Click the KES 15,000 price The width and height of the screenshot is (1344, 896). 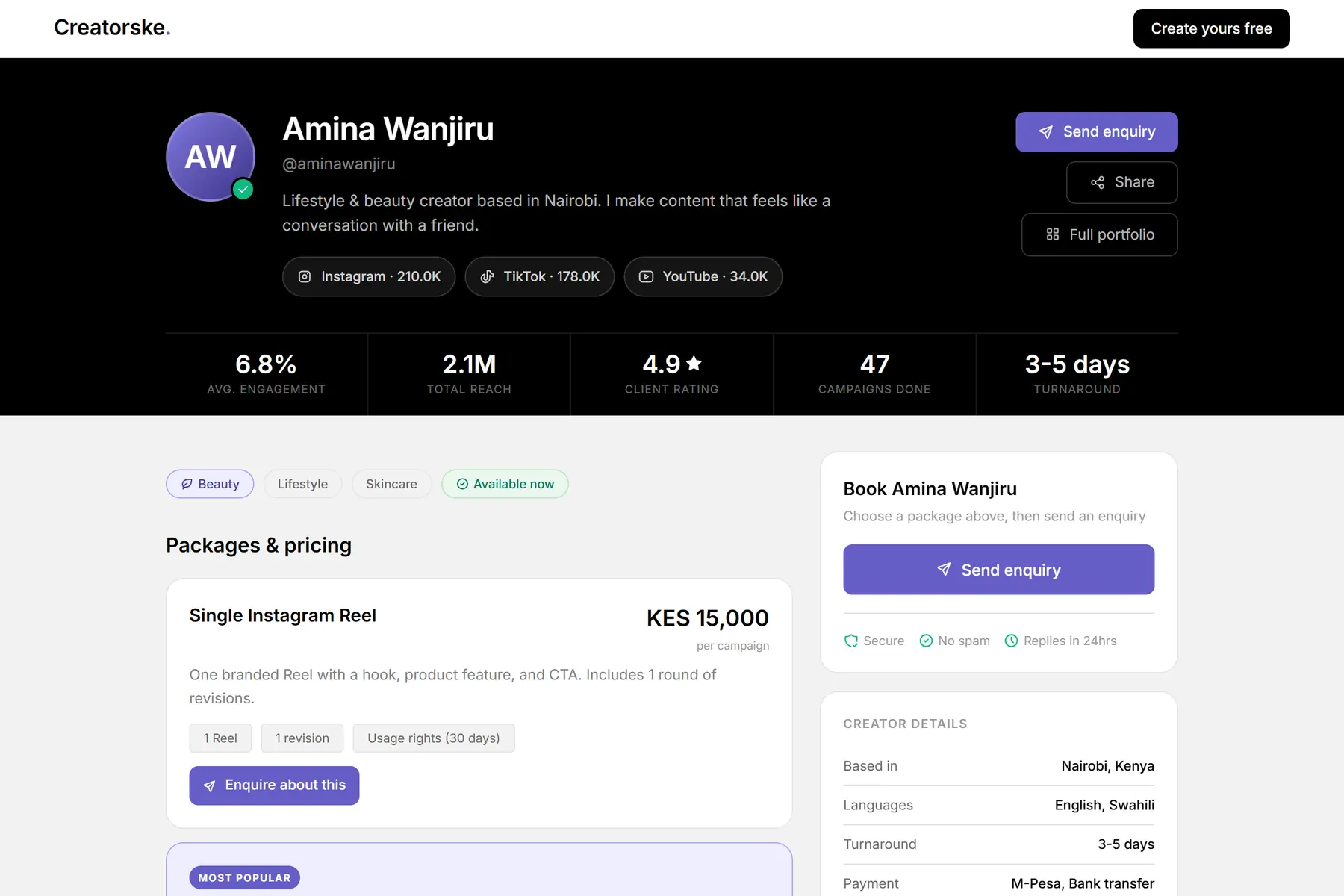coord(707,618)
